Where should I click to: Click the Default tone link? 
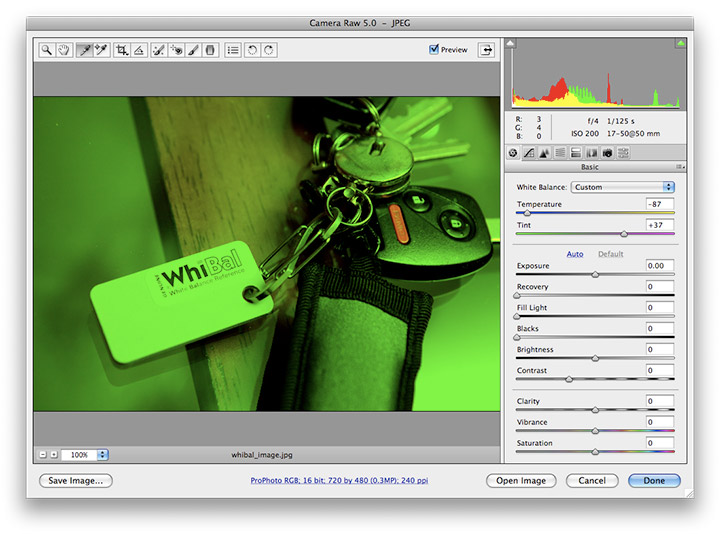[611, 254]
